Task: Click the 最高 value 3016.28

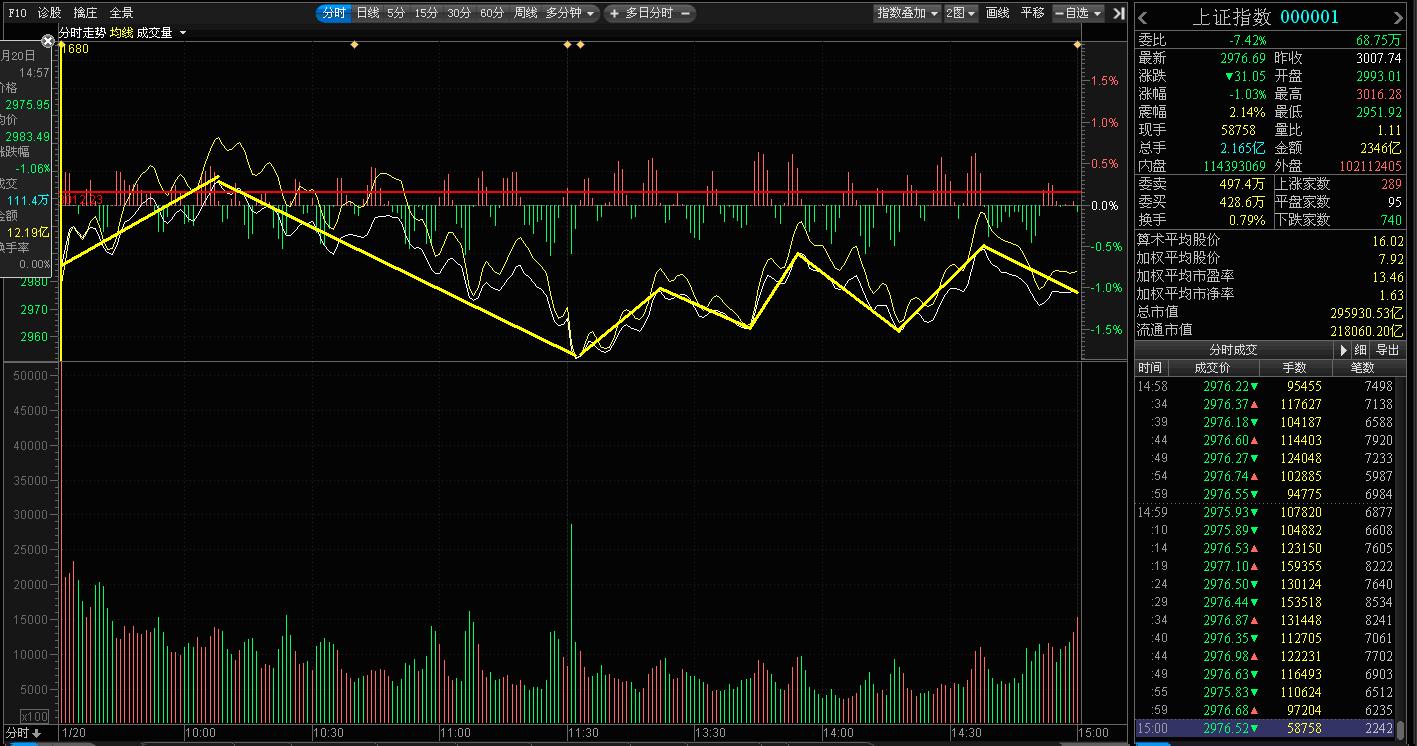Action: pyautogui.click(x=1379, y=94)
